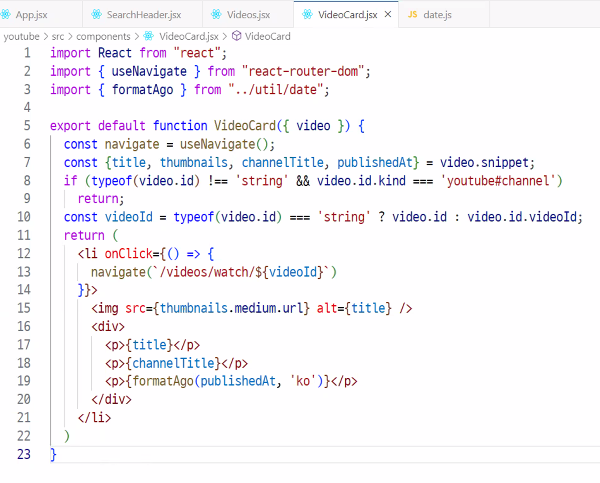This screenshot has width=600, height=483.
Task: Expand breadcrumb chevron after components
Action: 137,36
